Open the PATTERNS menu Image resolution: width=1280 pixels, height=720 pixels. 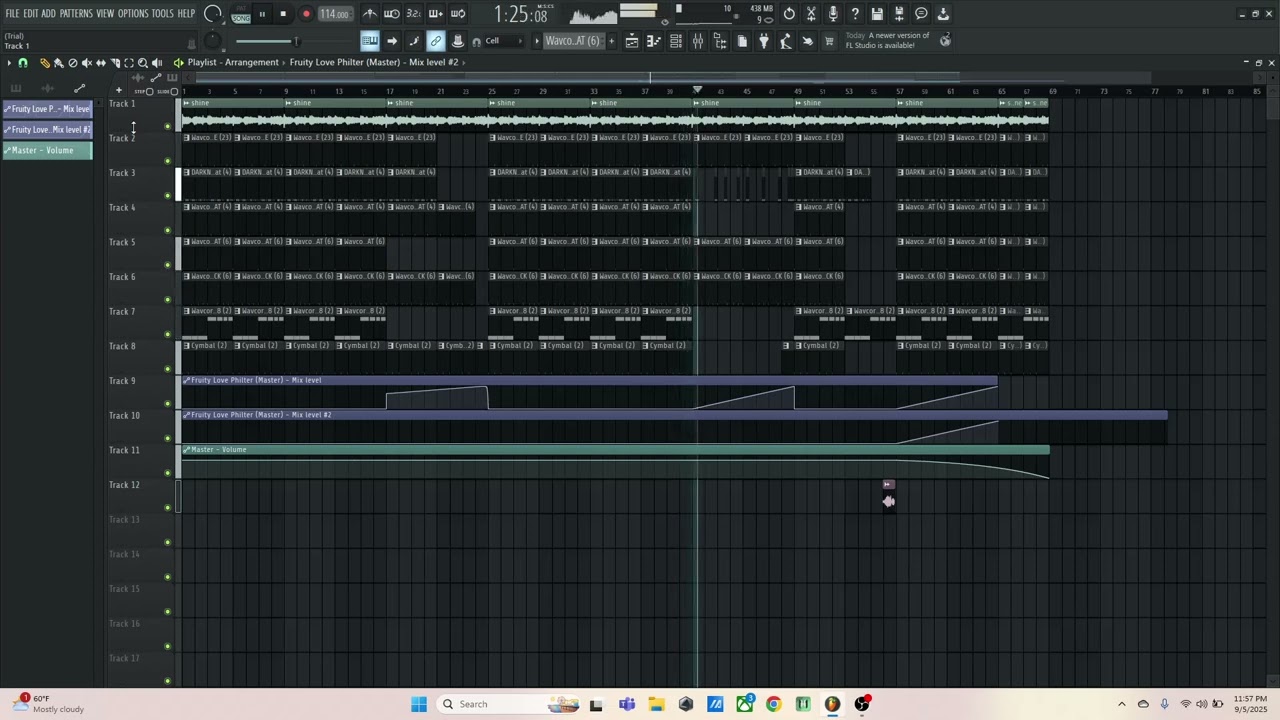[x=76, y=14]
